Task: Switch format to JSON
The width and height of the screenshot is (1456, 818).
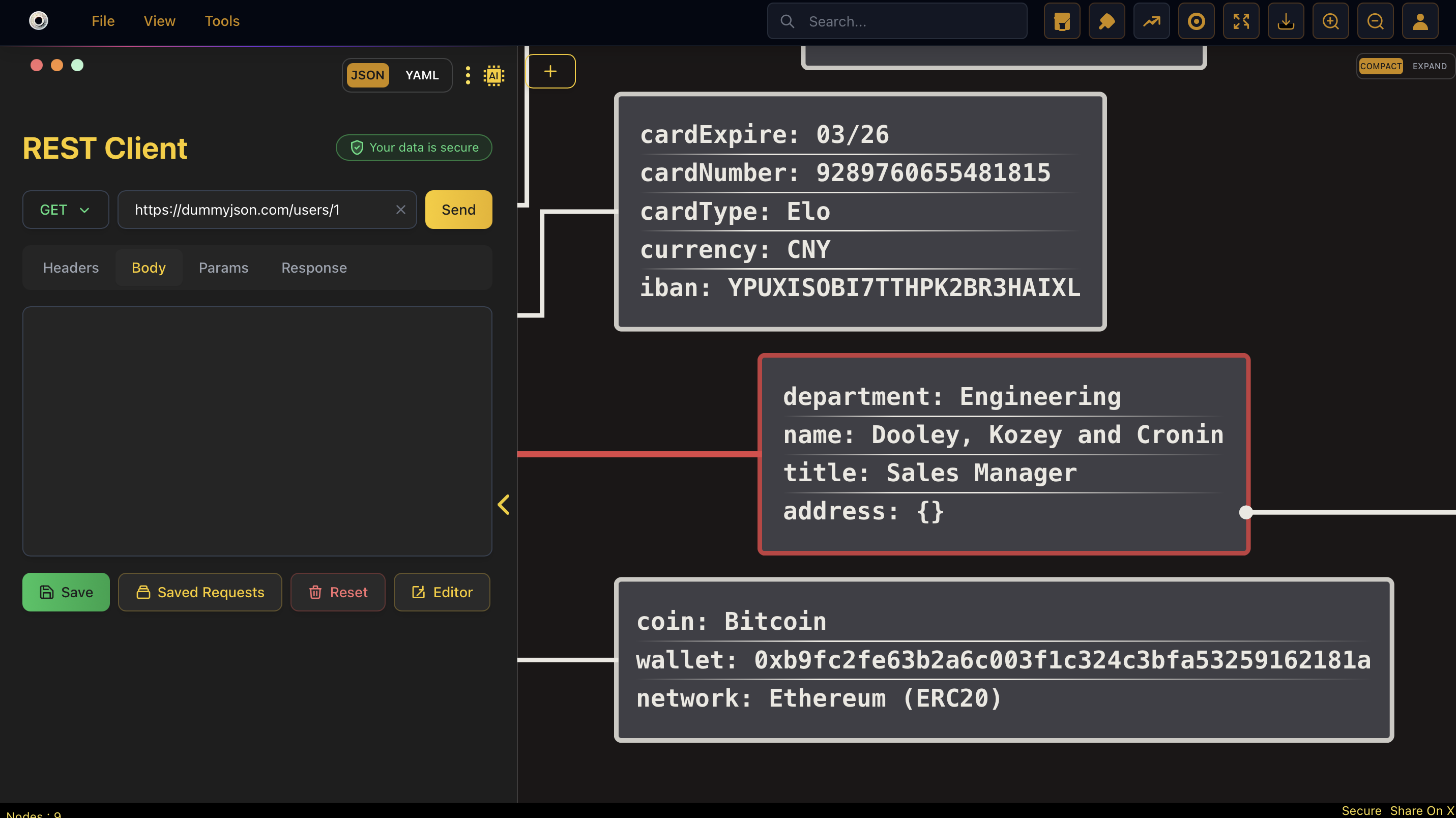Action: click(367, 75)
